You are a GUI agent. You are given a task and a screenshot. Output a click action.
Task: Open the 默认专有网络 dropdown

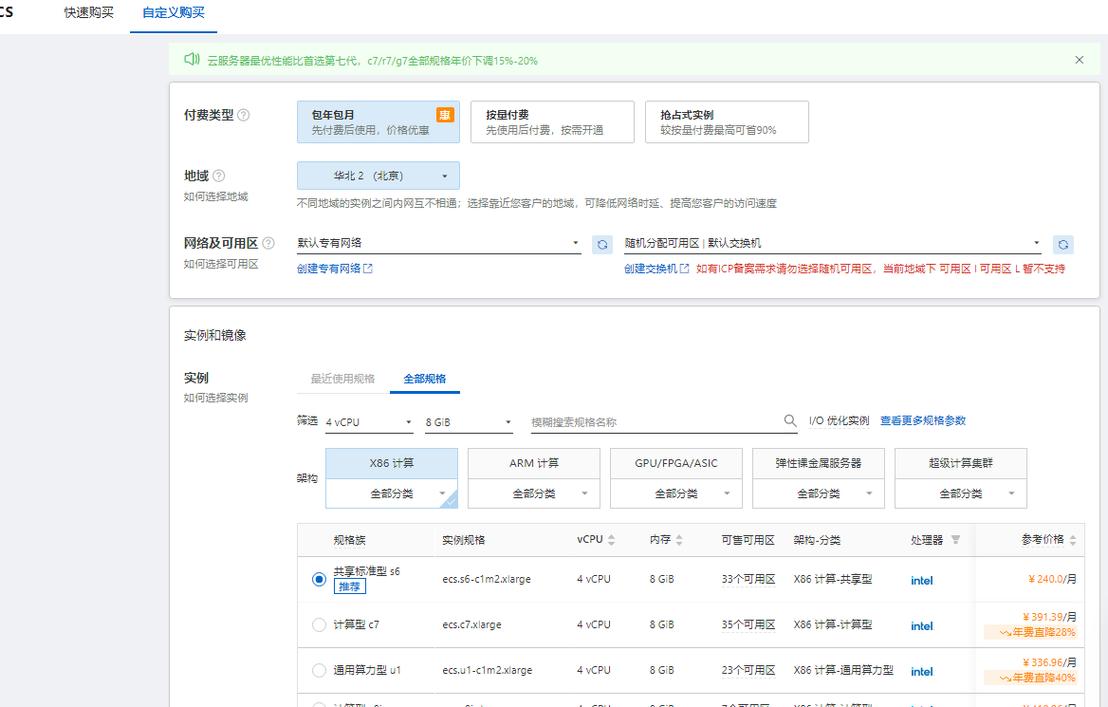point(439,243)
